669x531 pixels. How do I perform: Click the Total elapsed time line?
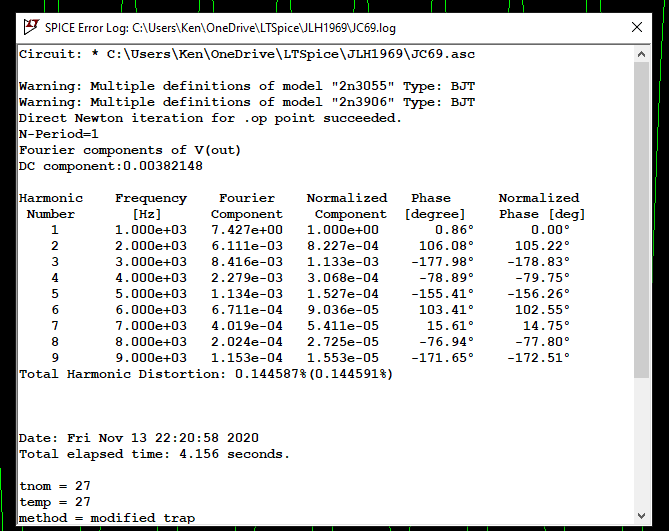(154, 454)
